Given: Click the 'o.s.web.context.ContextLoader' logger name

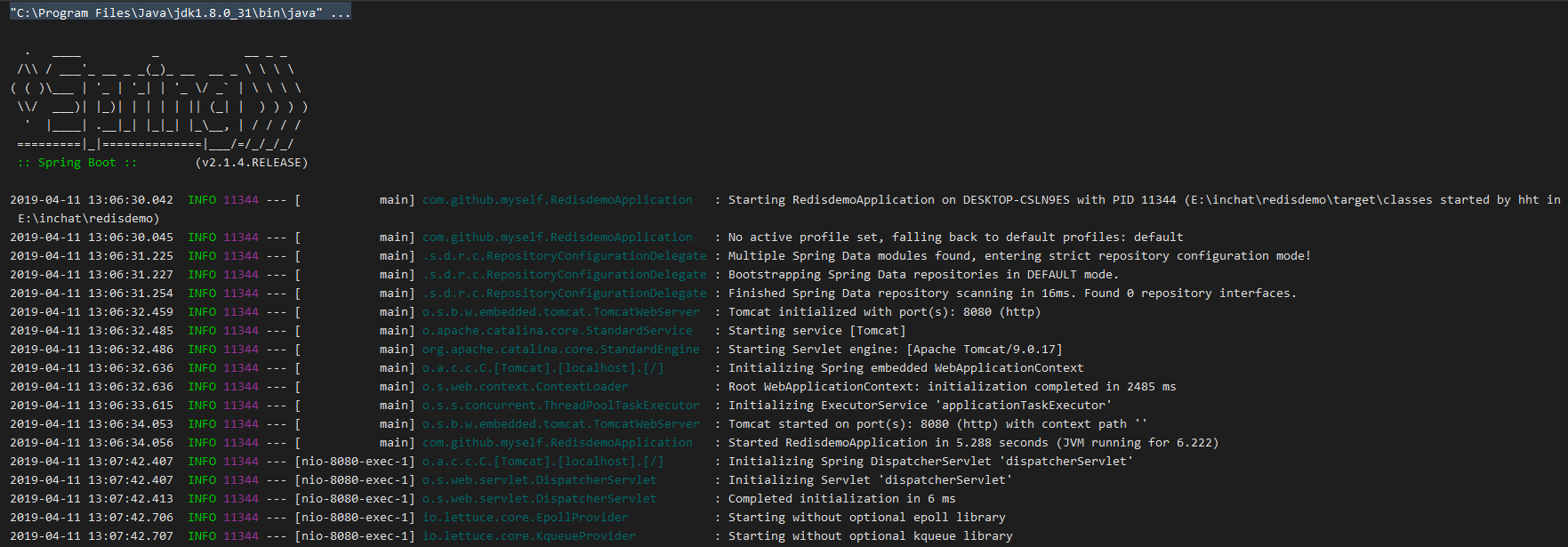Looking at the screenshot, I should [x=526, y=387].
